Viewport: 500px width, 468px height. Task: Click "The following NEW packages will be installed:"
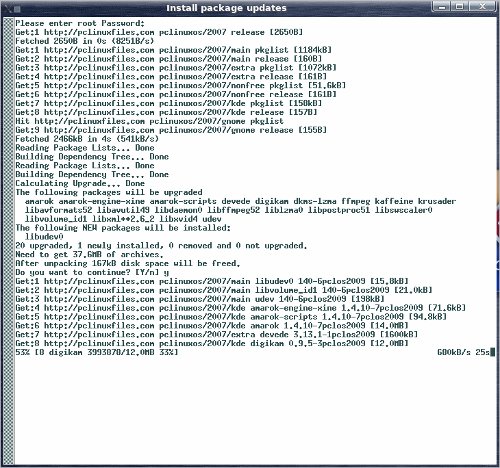tap(123, 228)
